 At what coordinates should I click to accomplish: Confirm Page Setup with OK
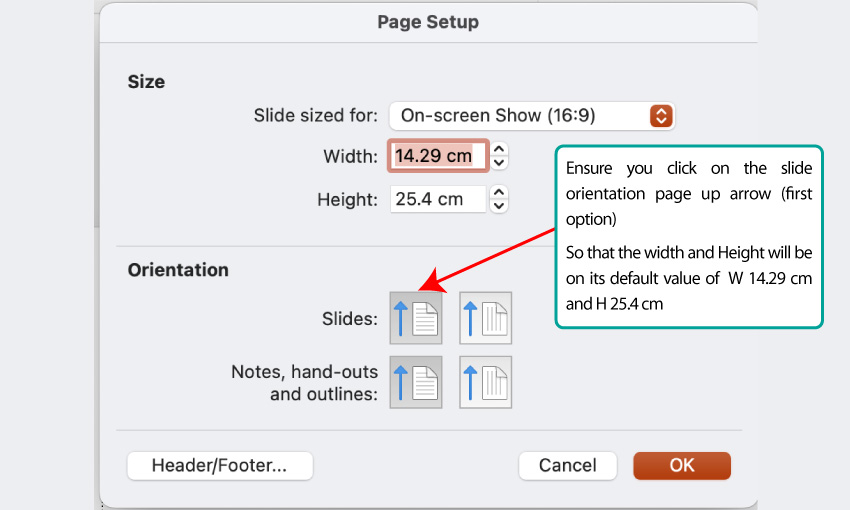pos(682,466)
